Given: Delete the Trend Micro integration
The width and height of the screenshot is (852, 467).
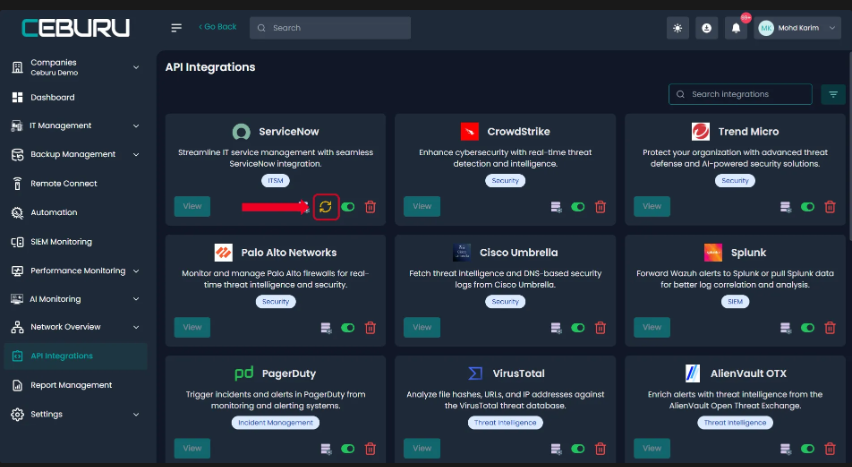Looking at the screenshot, I should coord(830,207).
